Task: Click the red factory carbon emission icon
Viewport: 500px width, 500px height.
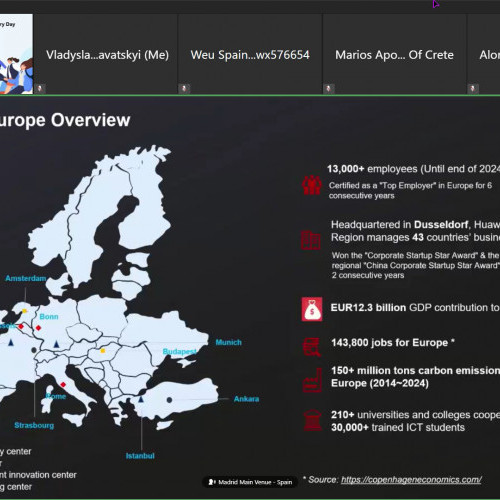Action: click(312, 380)
